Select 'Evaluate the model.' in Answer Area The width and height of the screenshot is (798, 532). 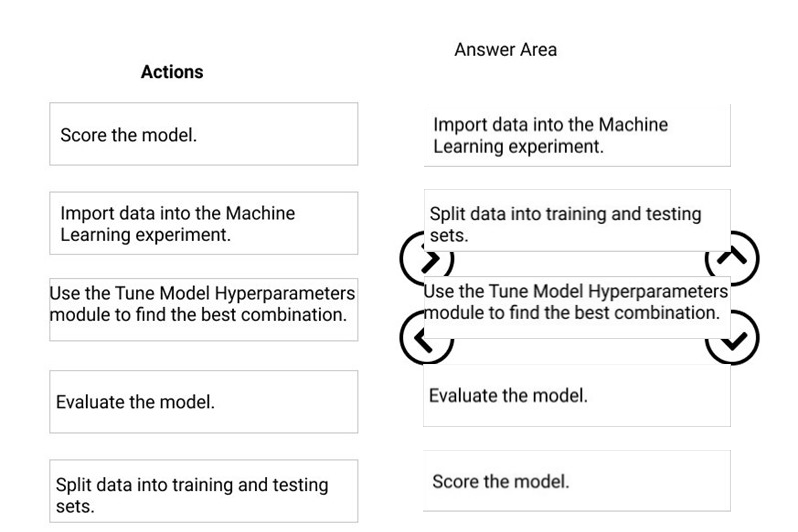[x=577, y=396]
